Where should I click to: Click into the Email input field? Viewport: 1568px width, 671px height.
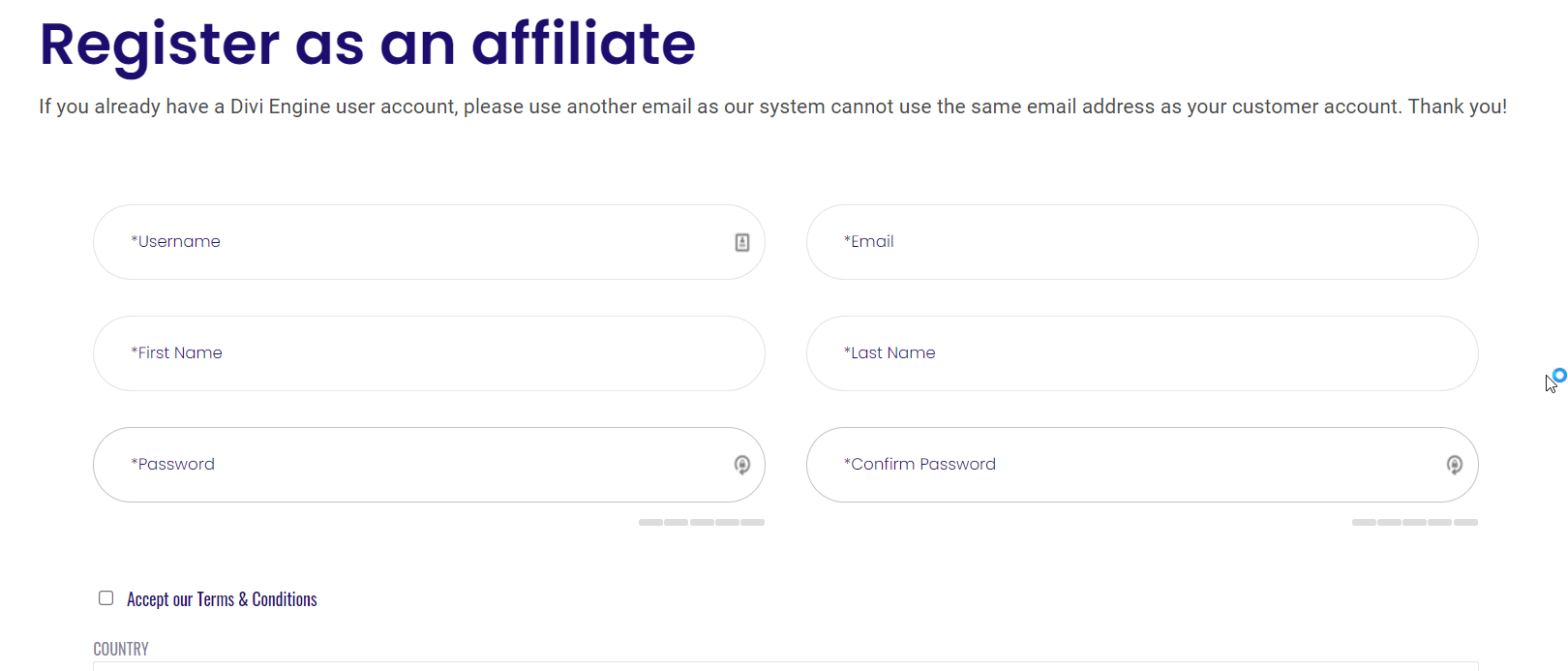point(1142,242)
